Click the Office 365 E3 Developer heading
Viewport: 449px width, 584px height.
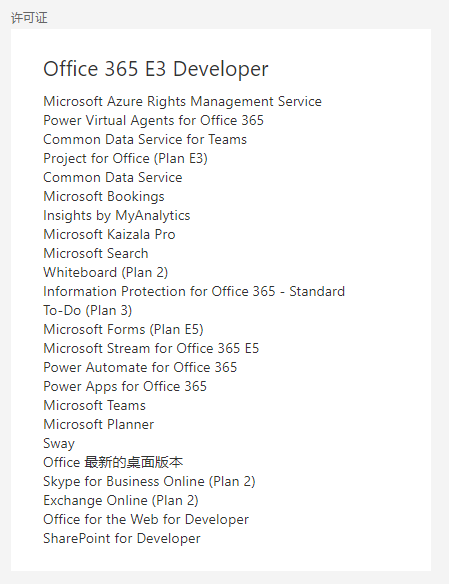(x=156, y=69)
